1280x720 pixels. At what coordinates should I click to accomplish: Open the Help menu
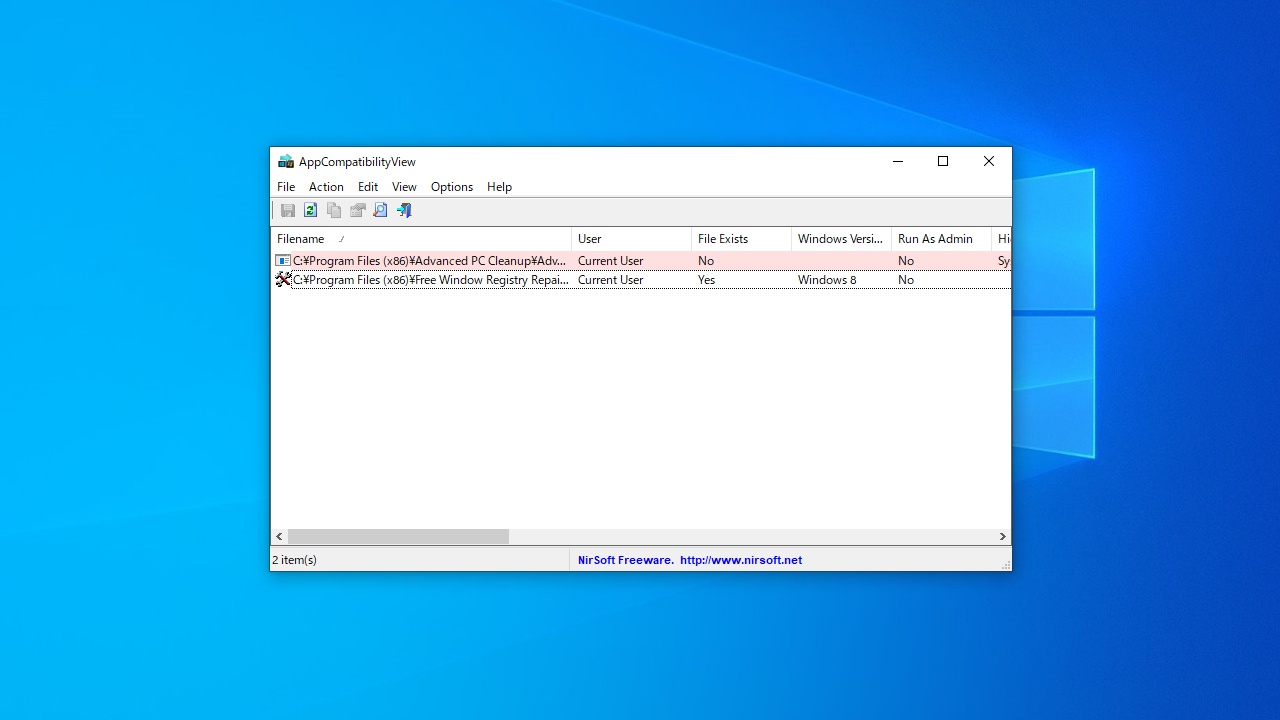click(x=499, y=187)
